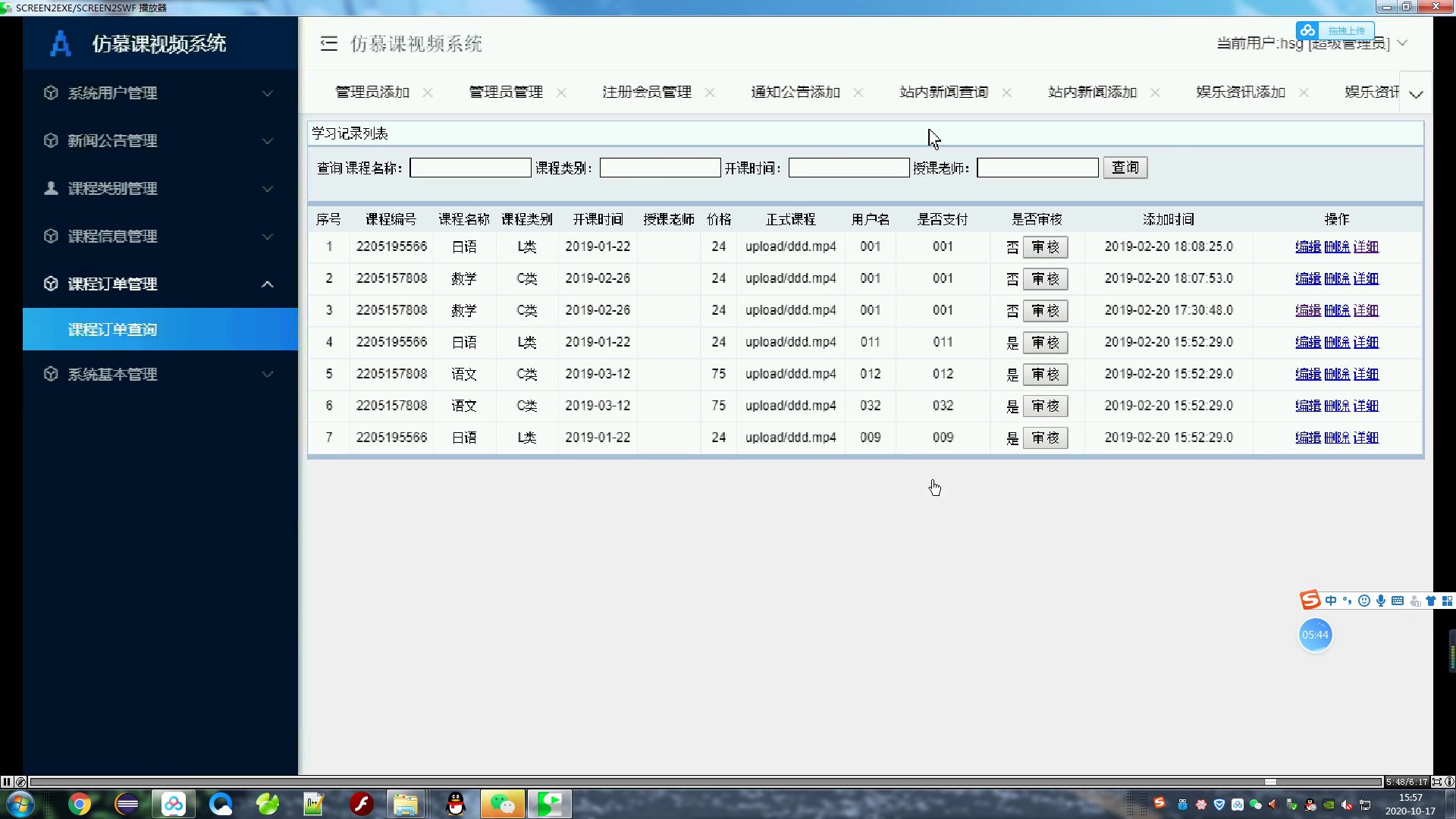The height and width of the screenshot is (819, 1456).
Task: Open Flash Player from the taskbar
Action: [x=362, y=804]
